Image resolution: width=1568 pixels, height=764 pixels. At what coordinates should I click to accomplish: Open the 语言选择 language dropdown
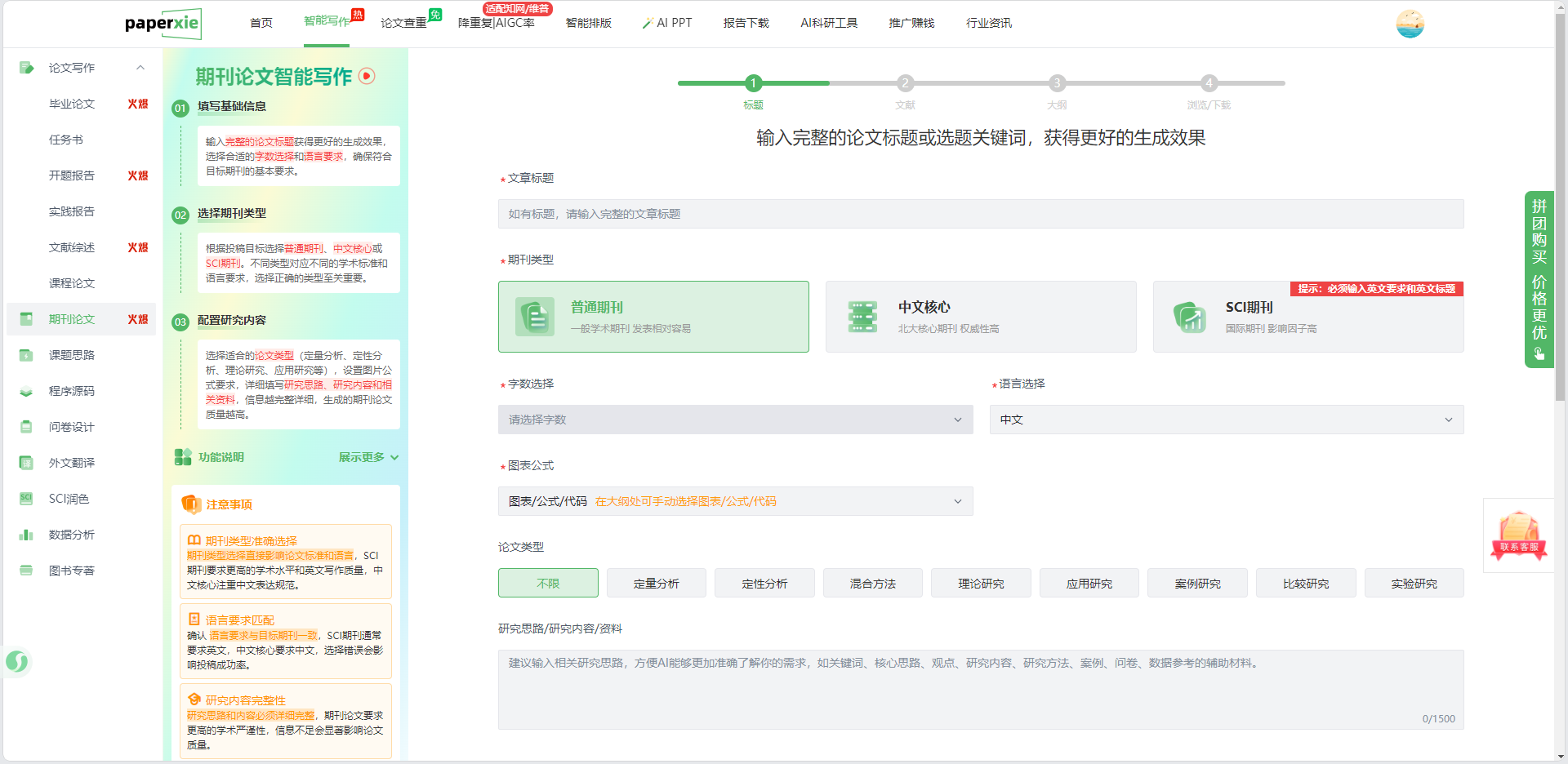click(x=1226, y=420)
